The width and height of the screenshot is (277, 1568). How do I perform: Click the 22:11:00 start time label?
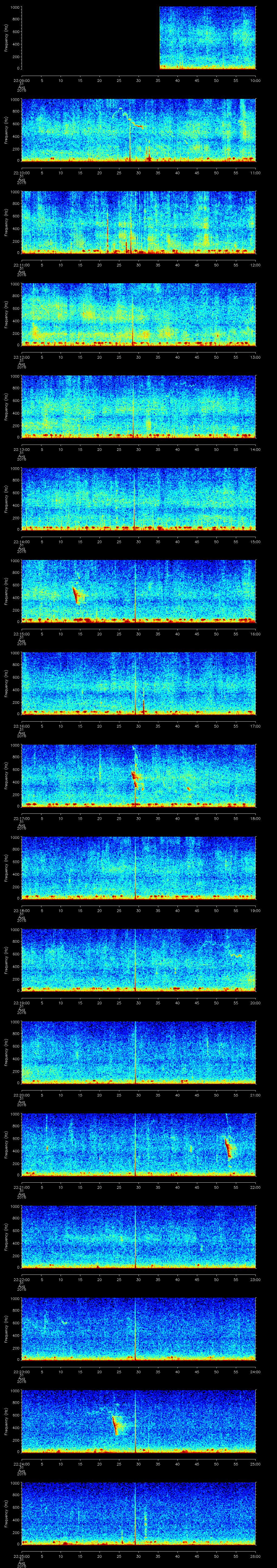pos(21,265)
